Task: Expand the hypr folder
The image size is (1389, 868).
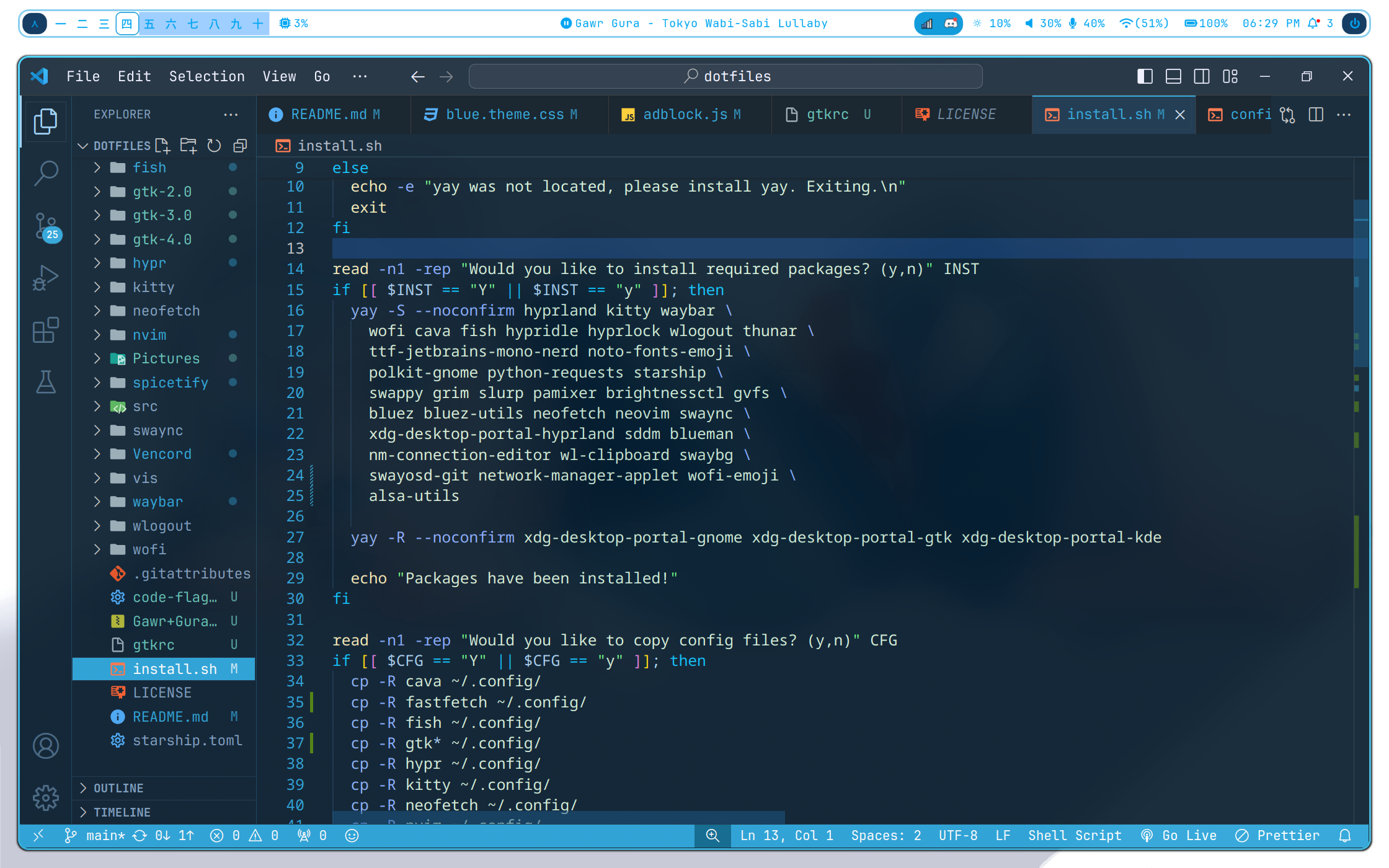Action: 149,263
